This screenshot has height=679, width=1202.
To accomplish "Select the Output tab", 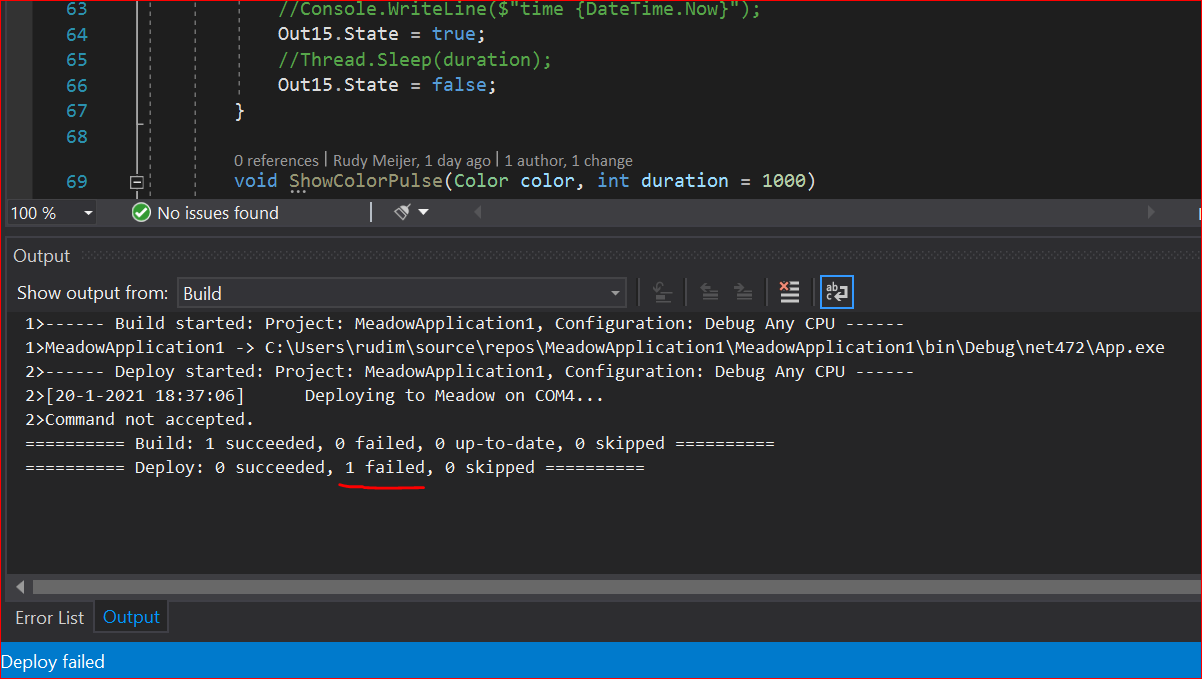I will click(x=130, y=617).
